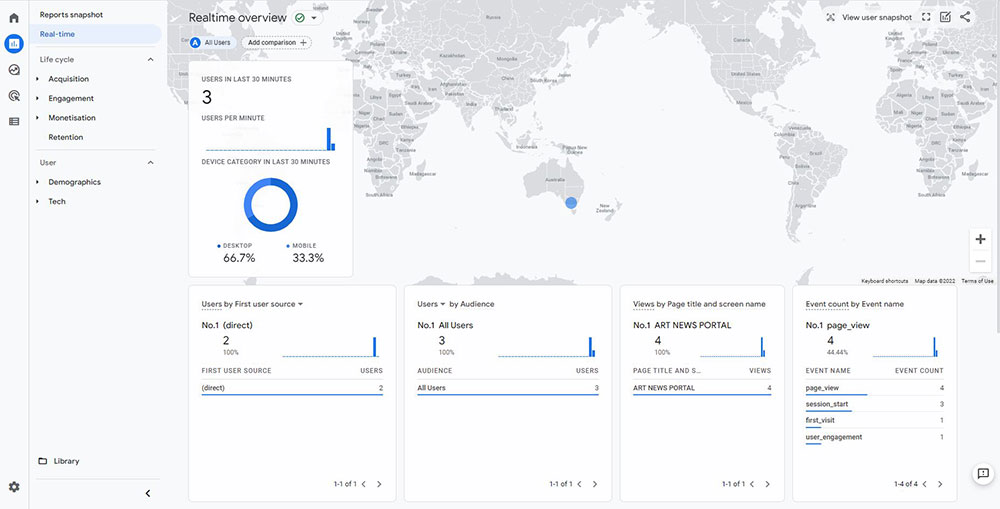Click Add comparison button
This screenshot has width=1000, height=509.
[x=277, y=43]
